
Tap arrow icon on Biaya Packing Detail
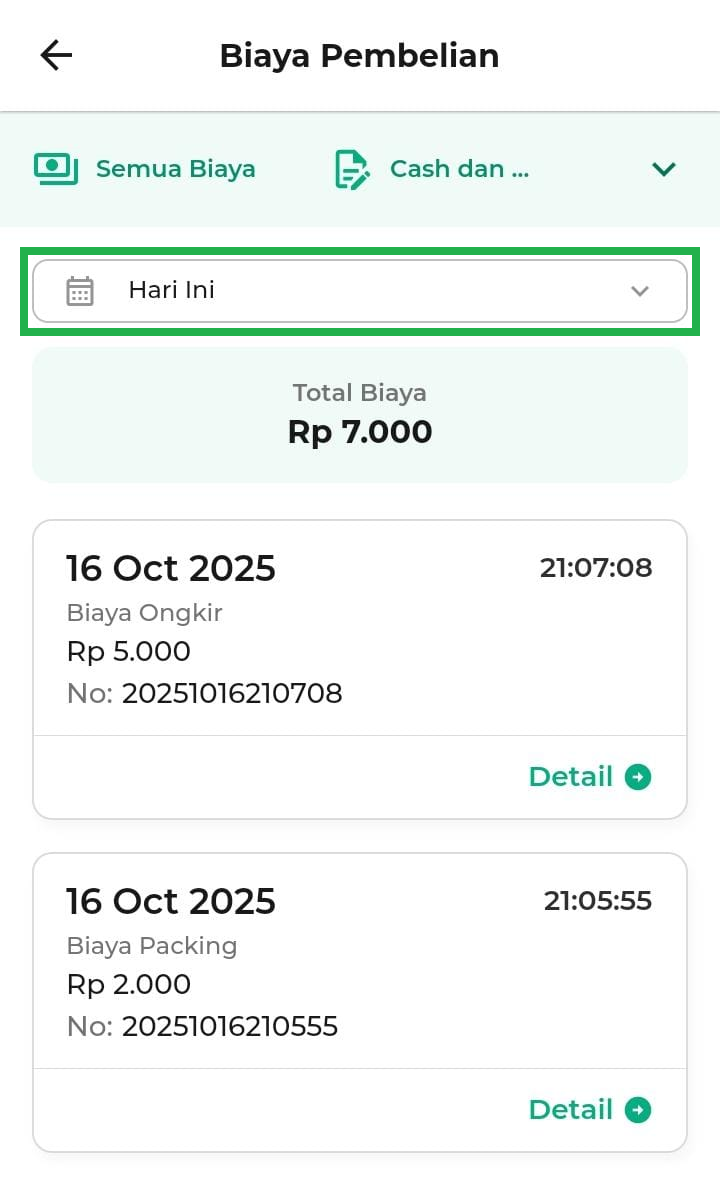click(x=638, y=1110)
